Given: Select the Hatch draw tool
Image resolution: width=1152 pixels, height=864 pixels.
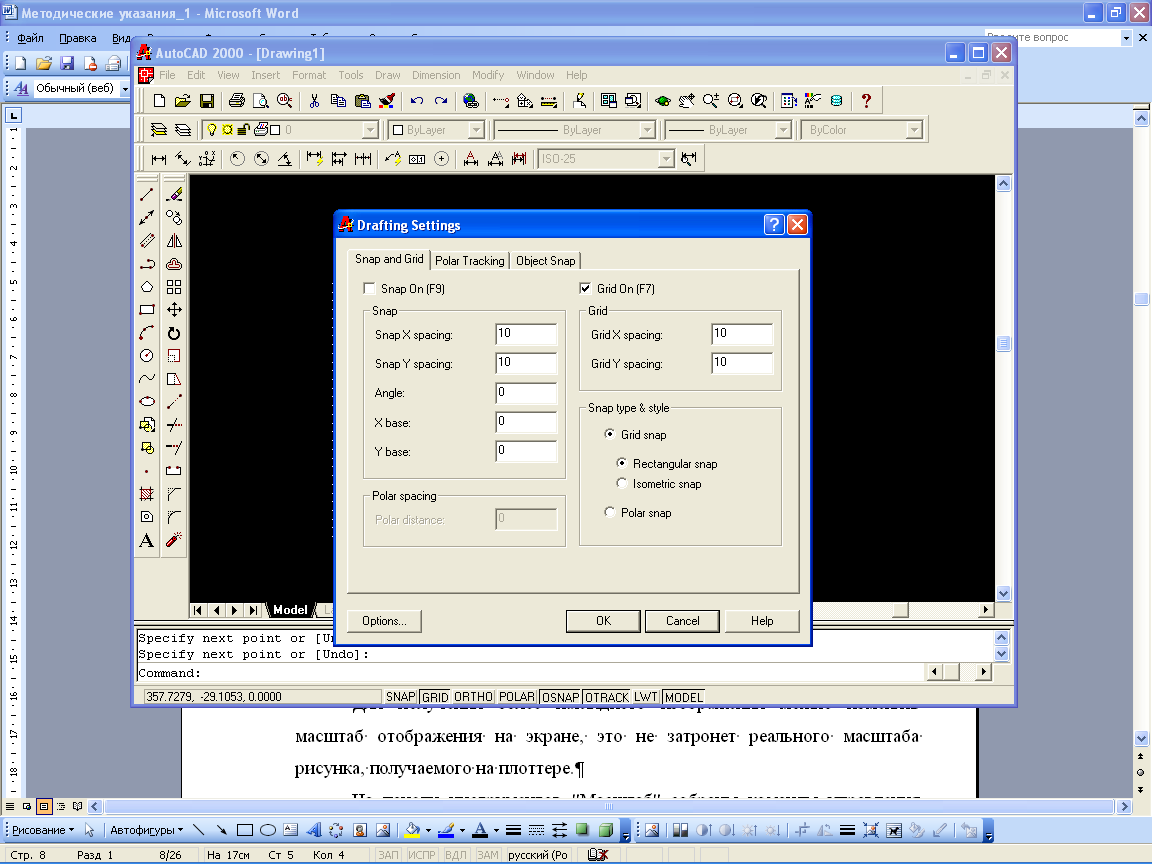Looking at the screenshot, I should [x=147, y=494].
